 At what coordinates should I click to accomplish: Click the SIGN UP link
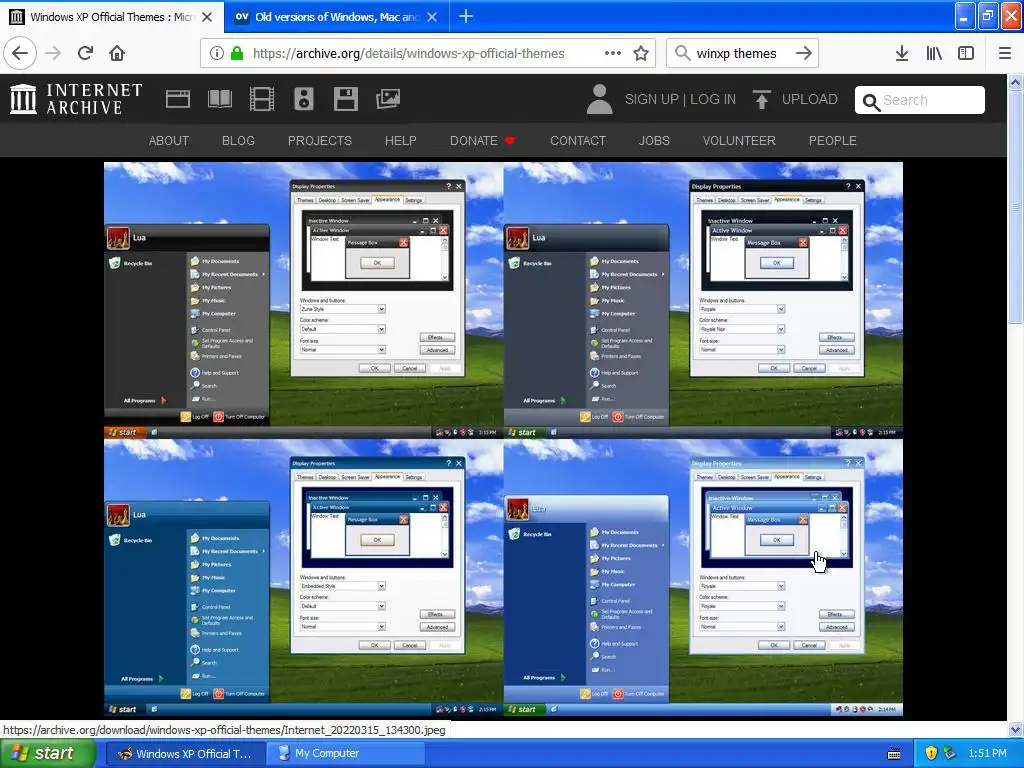pyautogui.click(x=651, y=99)
